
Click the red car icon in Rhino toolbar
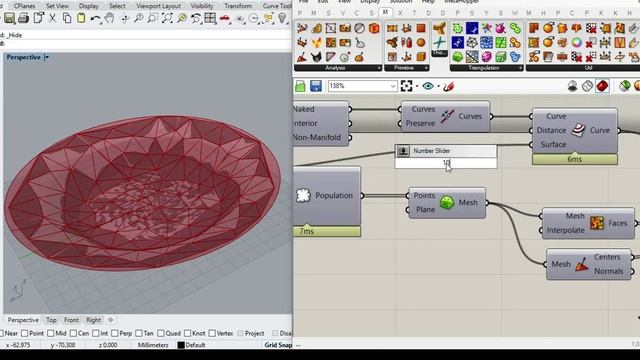225,18
